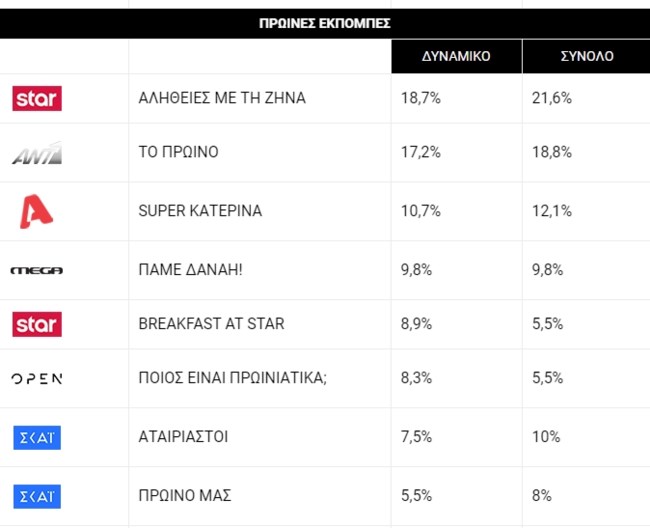Select the BREAKFAST AT STAR show name
Image resolution: width=650 pixels, height=528 pixels.
tap(211, 324)
